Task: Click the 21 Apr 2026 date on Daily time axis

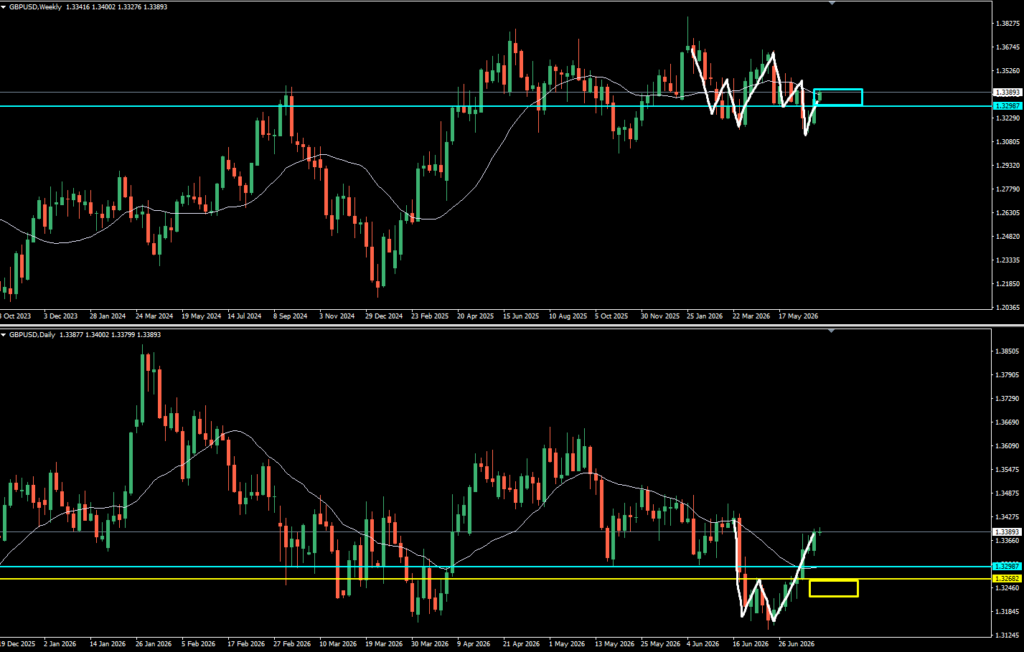Action: click(x=521, y=644)
